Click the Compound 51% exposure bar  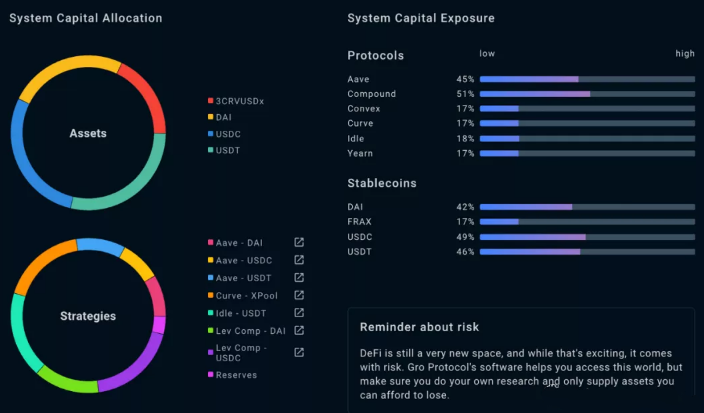(587, 94)
